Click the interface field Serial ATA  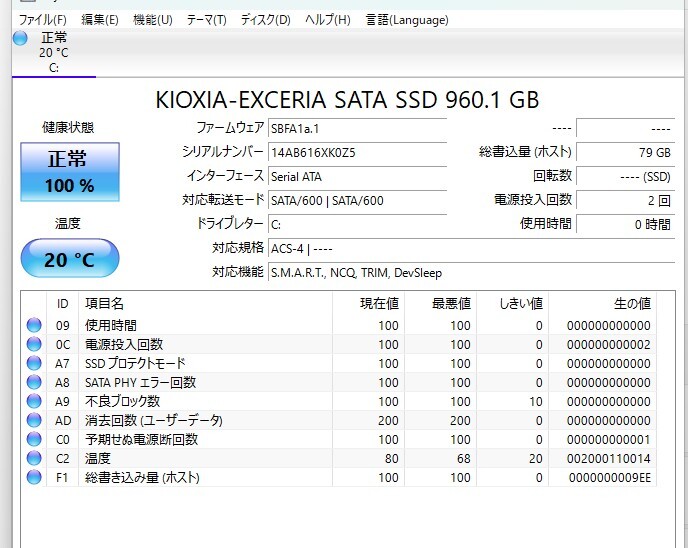[x=357, y=176]
